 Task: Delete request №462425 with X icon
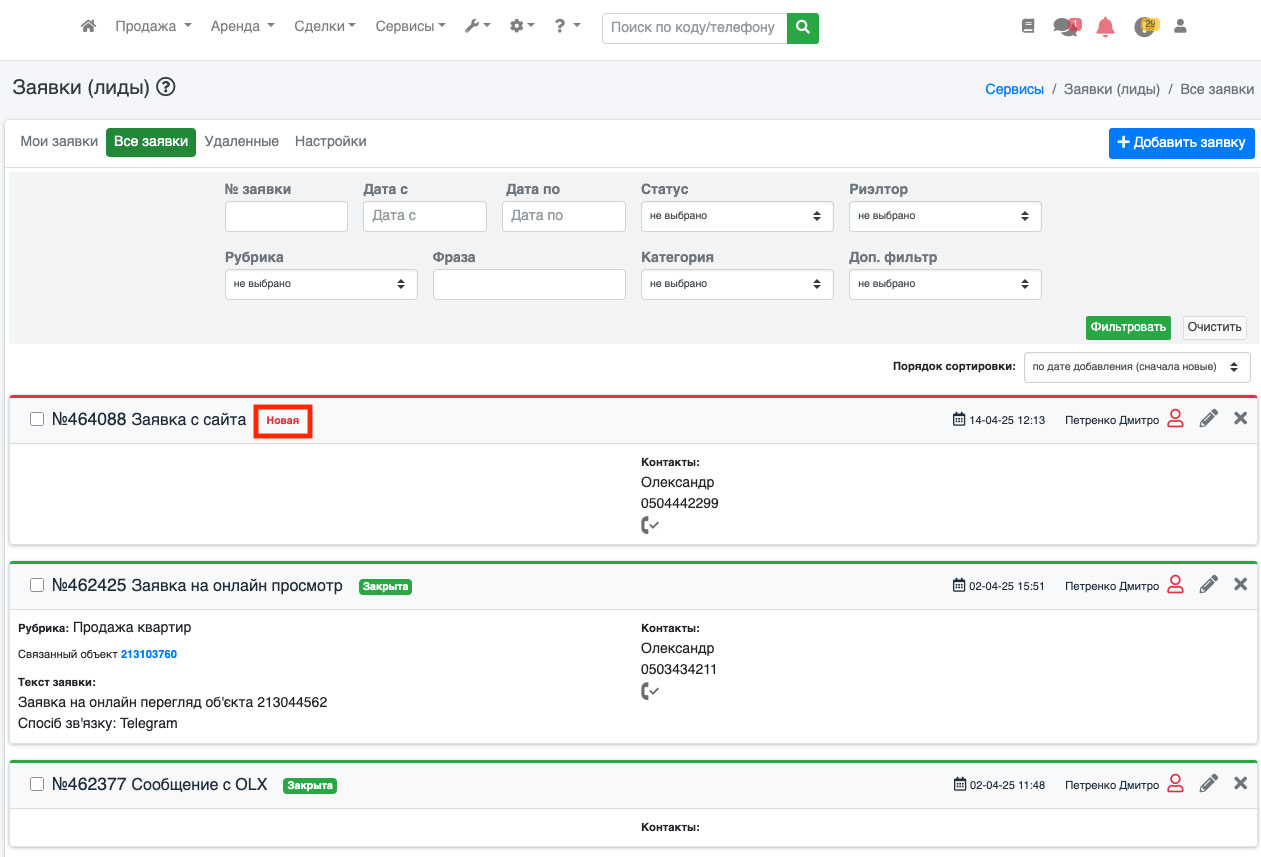pos(1240,584)
